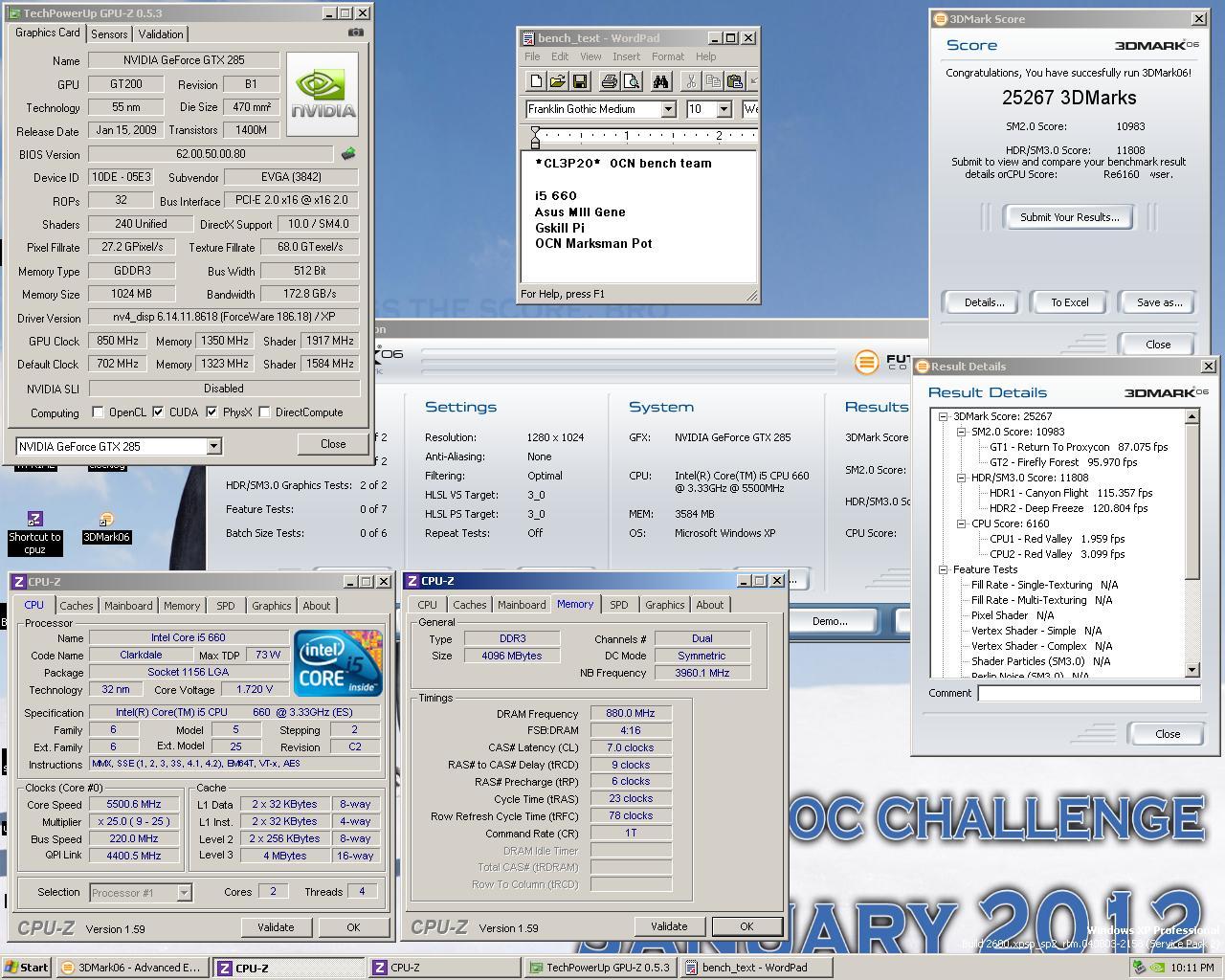The image size is (1225, 980).
Task: Click the GPU-Z screenshot camera icon
Action: (x=355, y=33)
